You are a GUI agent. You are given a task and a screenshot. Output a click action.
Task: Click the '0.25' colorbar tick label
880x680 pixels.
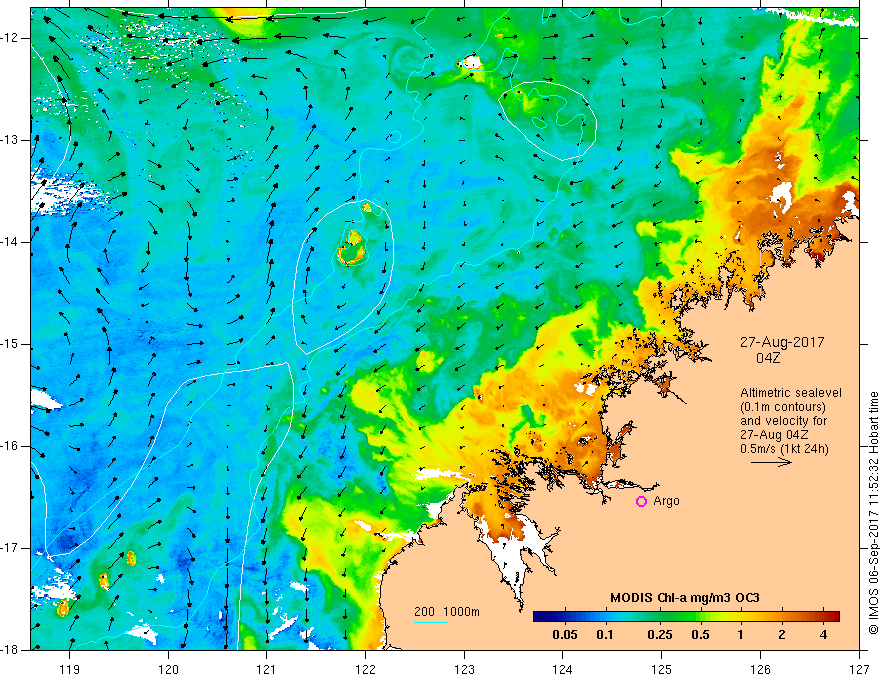point(659,635)
